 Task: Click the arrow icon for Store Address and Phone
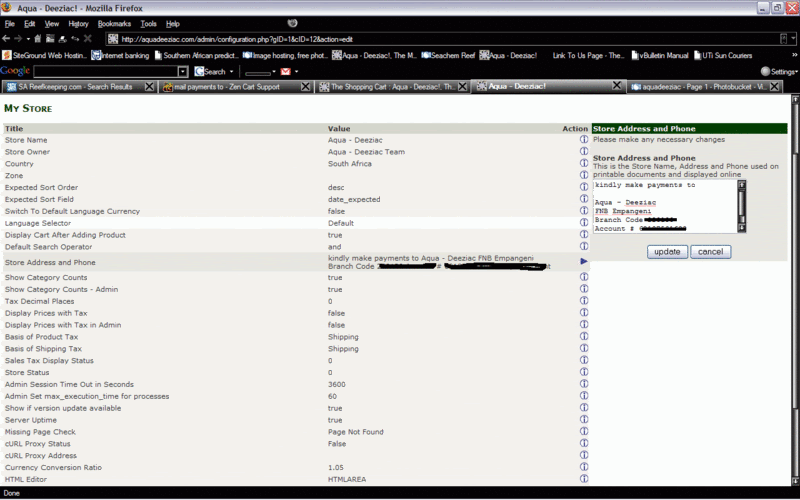[584, 261]
